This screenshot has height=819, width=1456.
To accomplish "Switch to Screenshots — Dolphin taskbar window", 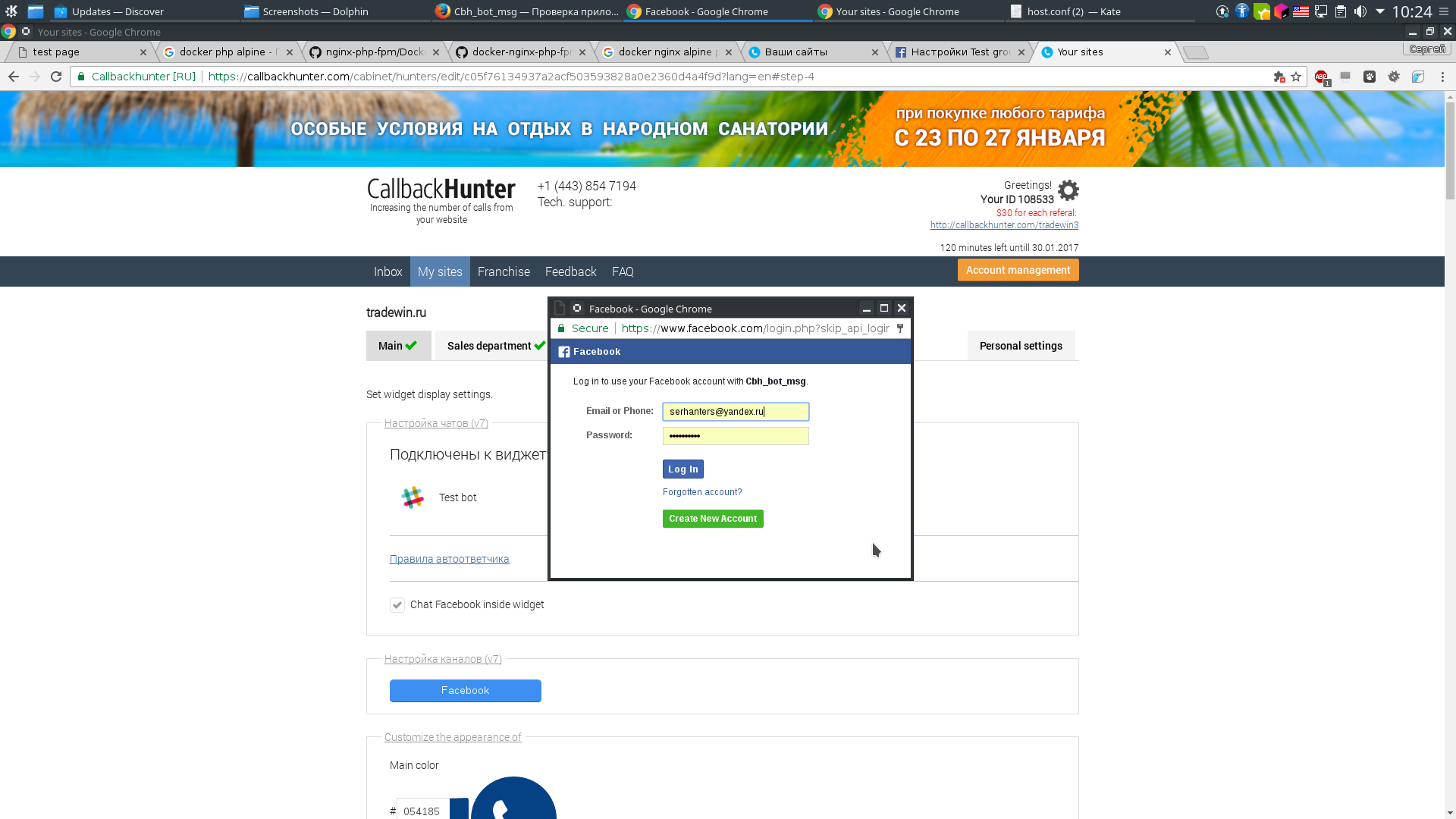I will pyautogui.click(x=335, y=11).
